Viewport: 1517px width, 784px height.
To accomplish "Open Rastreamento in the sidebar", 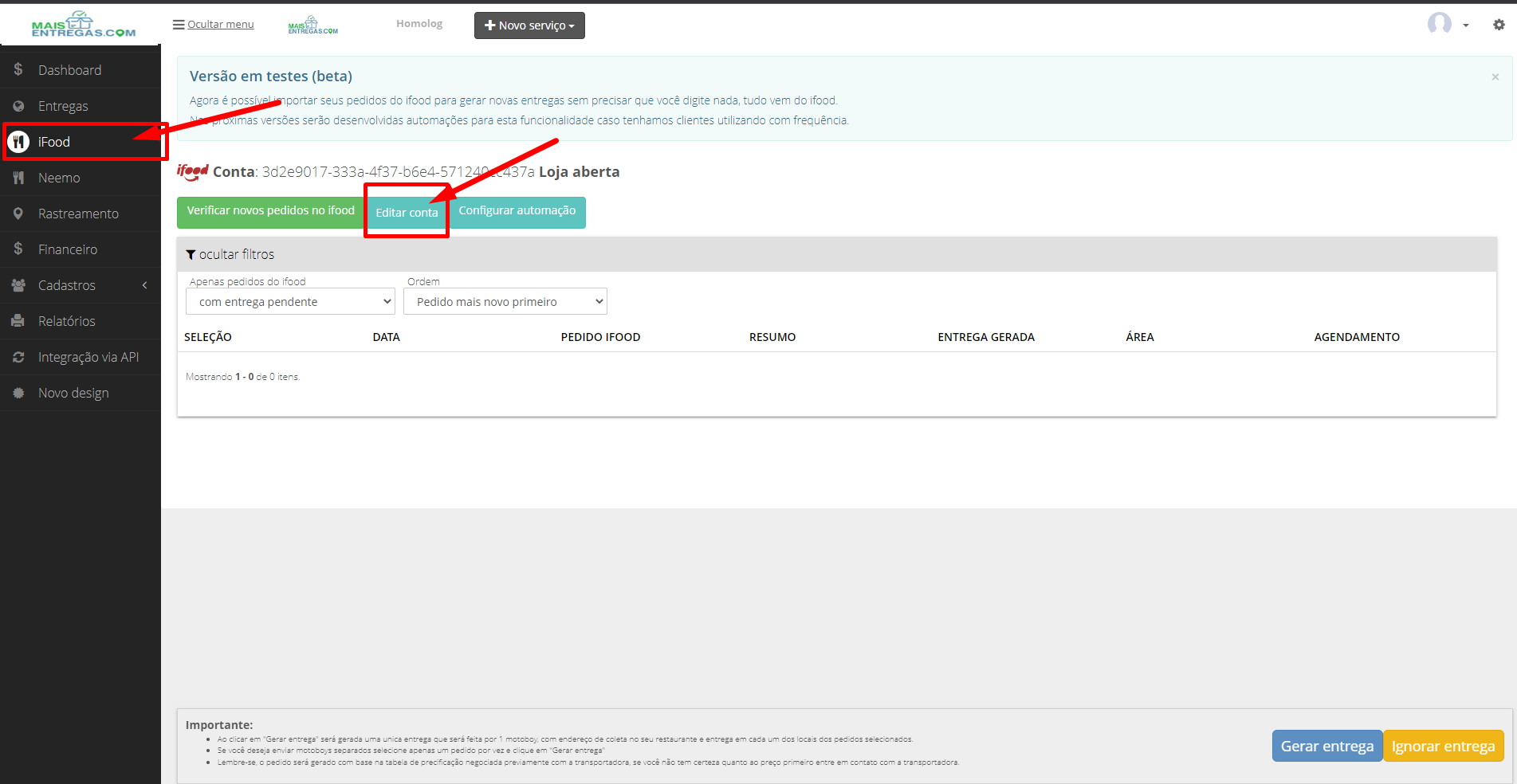I will 81,214.
